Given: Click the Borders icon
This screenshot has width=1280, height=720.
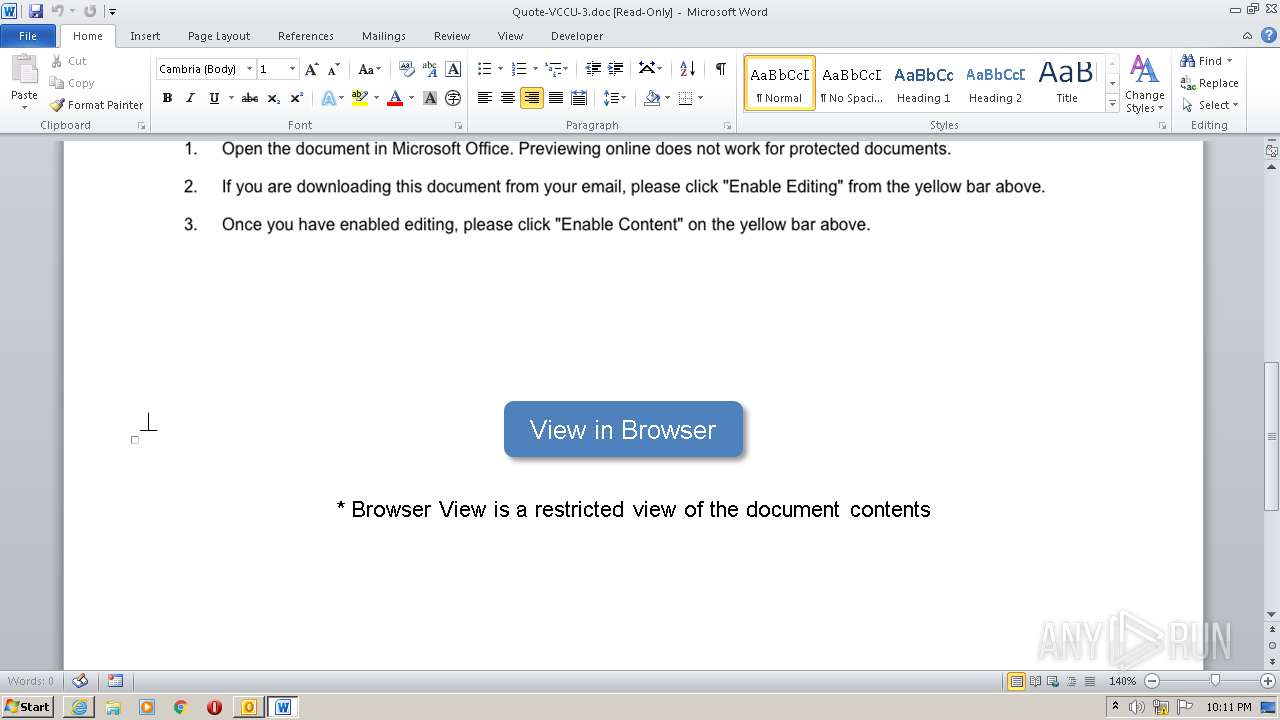Looking at the screenshot, I should [685, 98].
